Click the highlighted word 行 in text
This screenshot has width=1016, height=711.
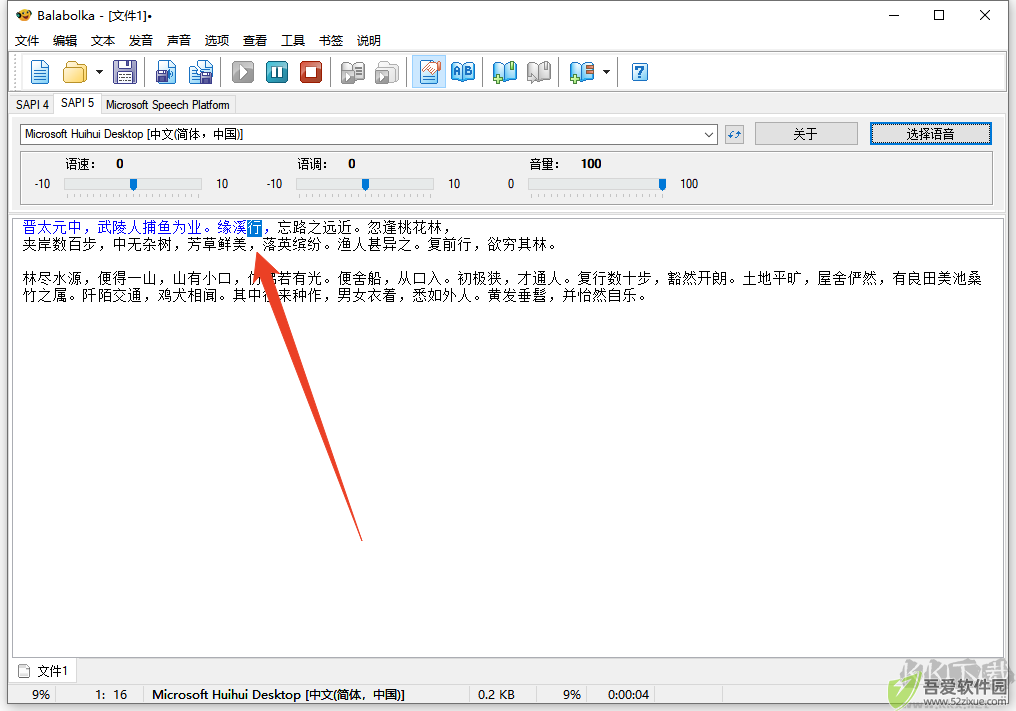pyautogui.click(x=254, y=227)
